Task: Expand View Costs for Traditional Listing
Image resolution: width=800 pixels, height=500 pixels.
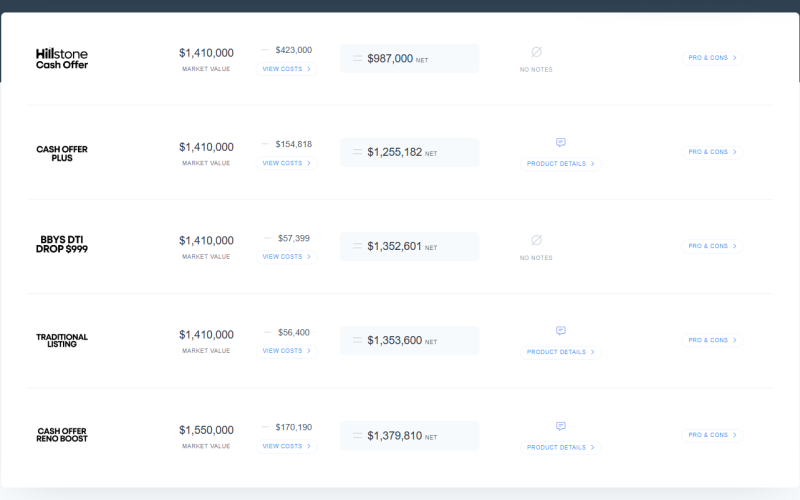Action: click(287, 351)
